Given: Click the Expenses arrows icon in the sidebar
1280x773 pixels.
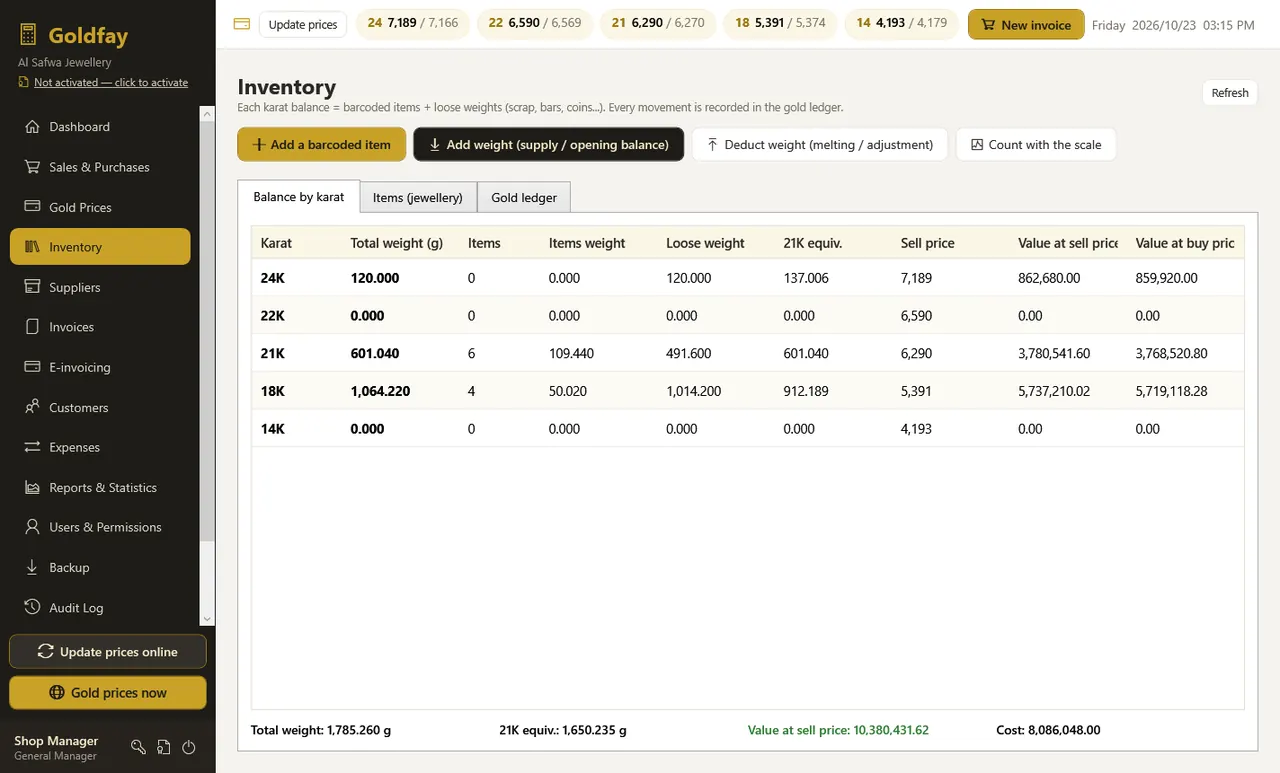Looking at the screenshot, I should pyautogui.click(x=31, y=447).
